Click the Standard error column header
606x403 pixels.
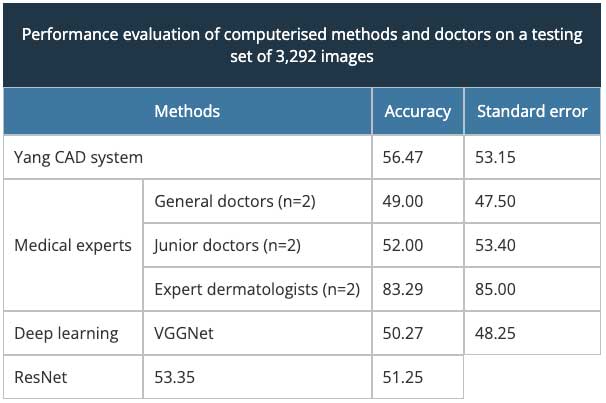click(532, 111)
